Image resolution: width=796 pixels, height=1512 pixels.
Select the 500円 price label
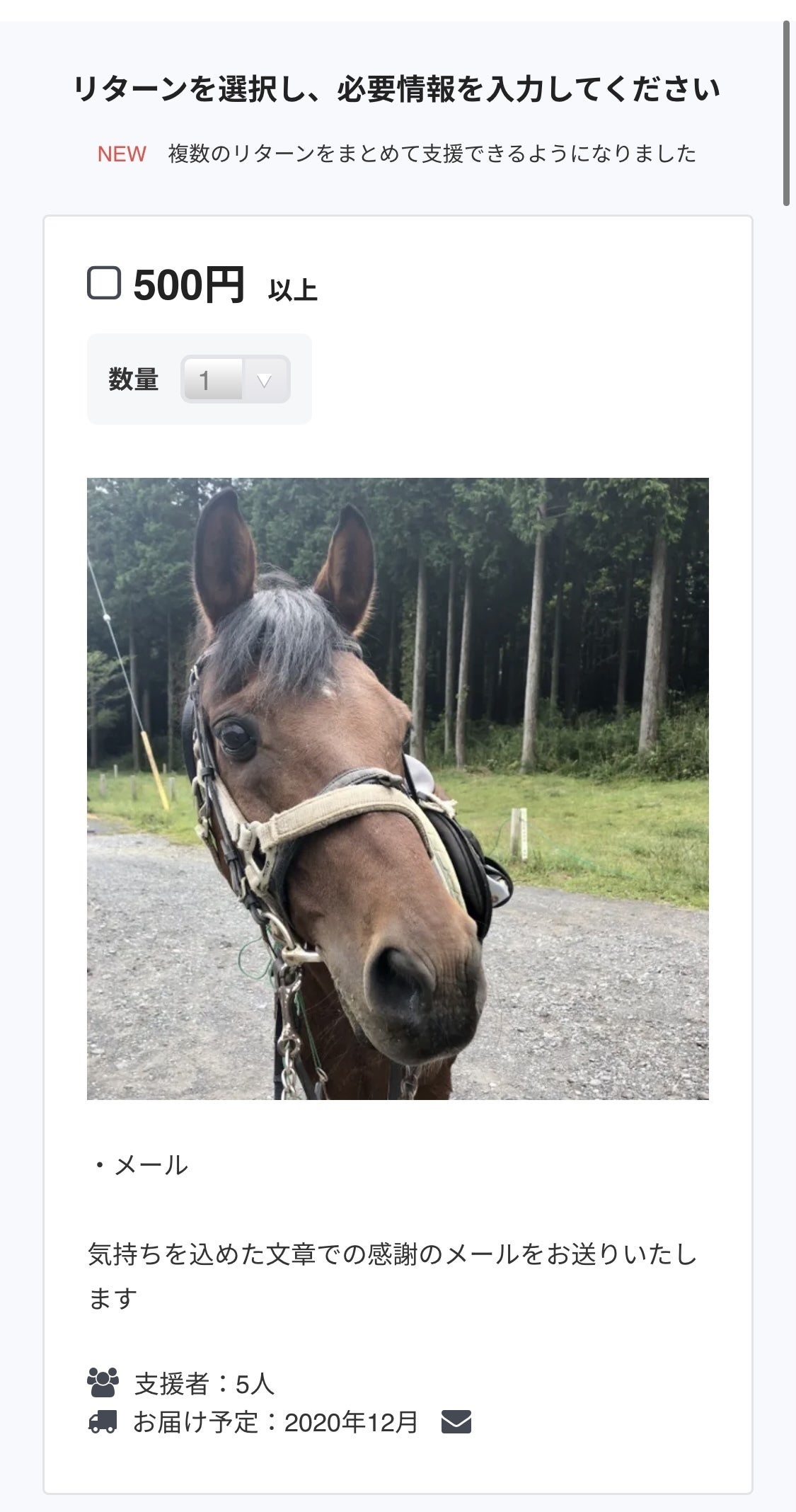189,285
